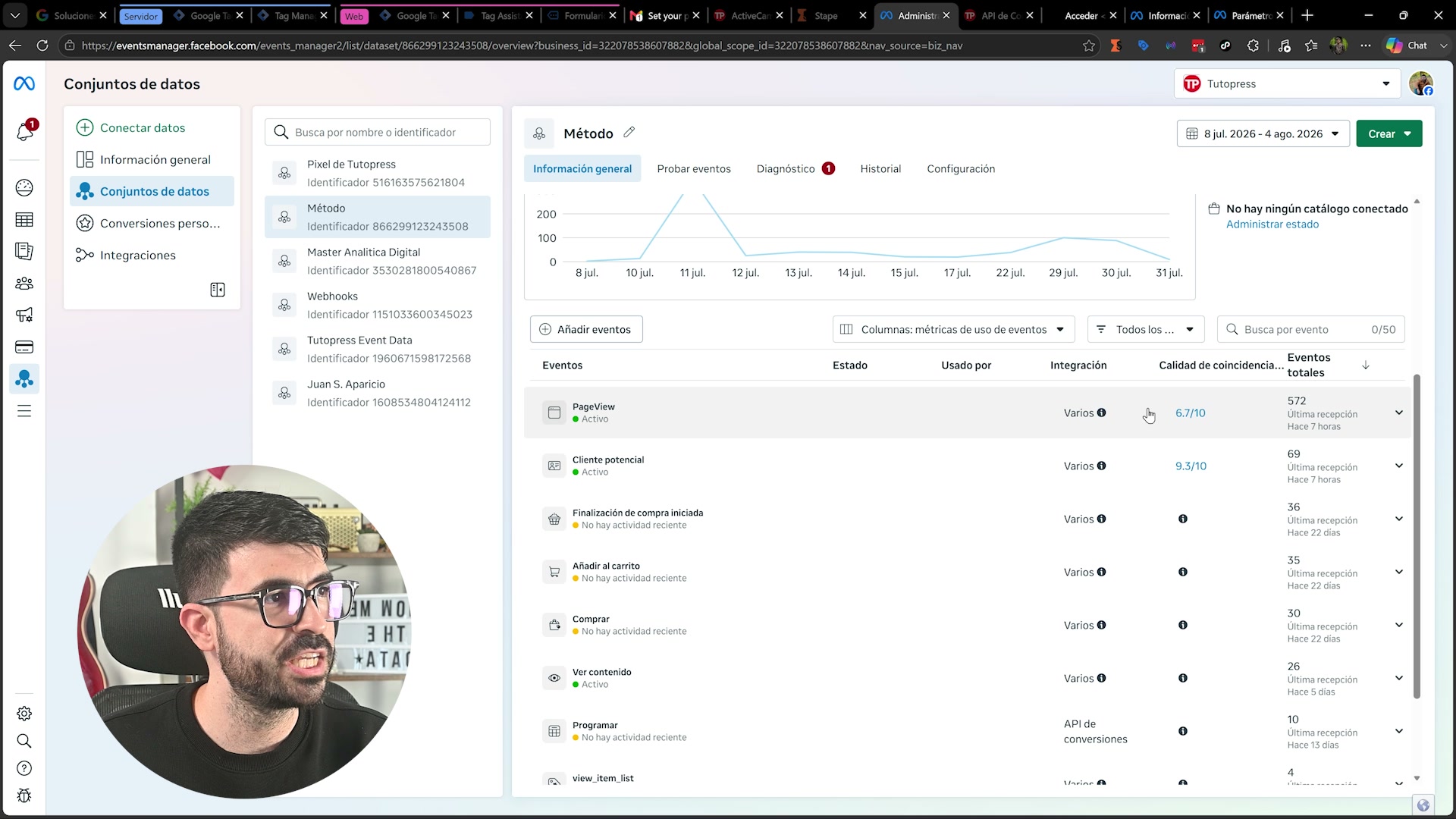
Task: Open the help question mark icon
Action: [x=24, y=768]
